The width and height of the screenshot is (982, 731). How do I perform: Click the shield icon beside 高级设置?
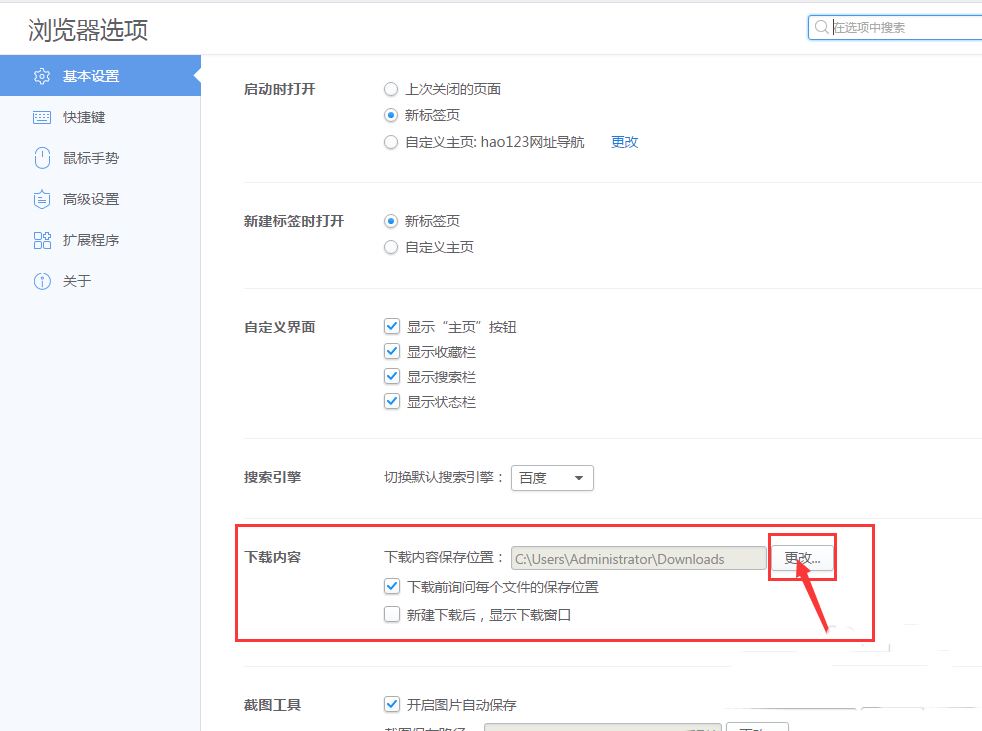coord(41,198)
